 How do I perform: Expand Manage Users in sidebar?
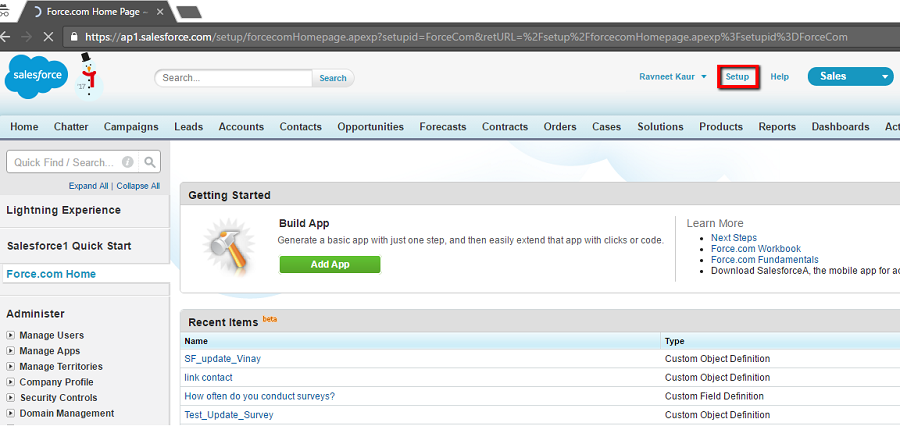pos(10,335)
